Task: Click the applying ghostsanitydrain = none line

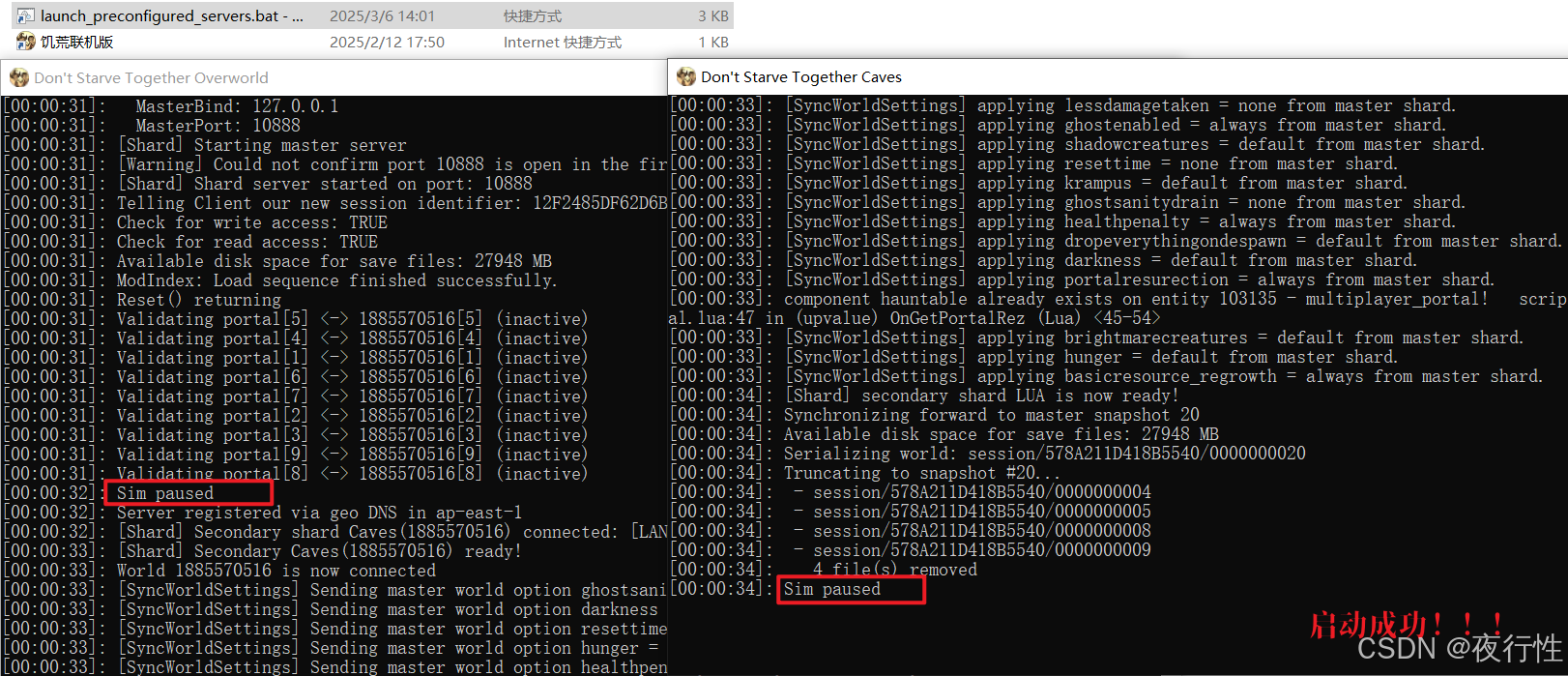Action: pos(1068,202)
